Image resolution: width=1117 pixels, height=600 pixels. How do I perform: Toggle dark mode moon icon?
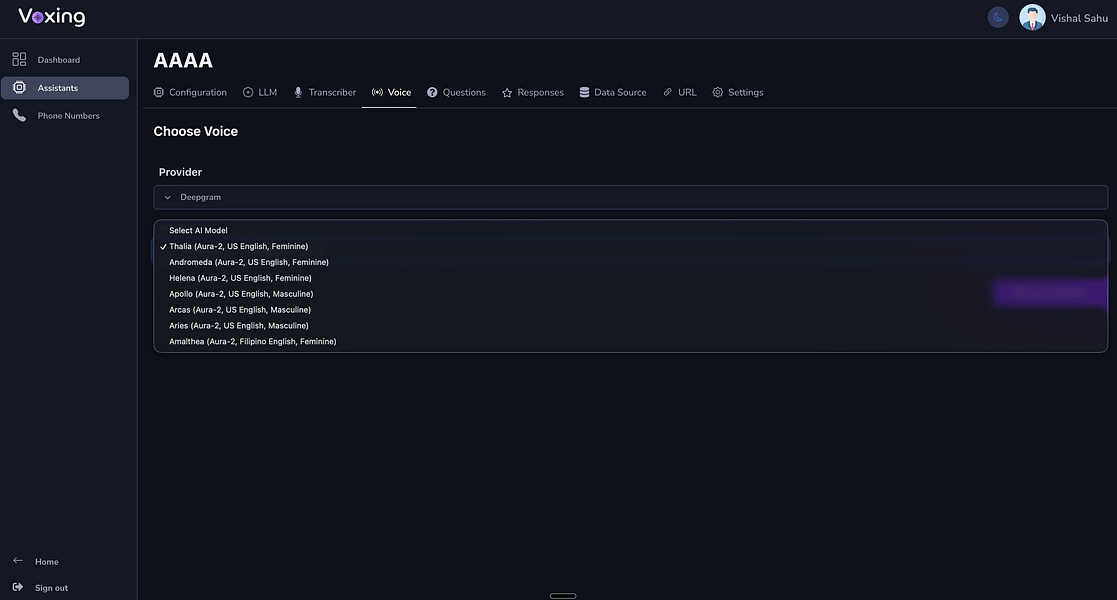point(997,17)
